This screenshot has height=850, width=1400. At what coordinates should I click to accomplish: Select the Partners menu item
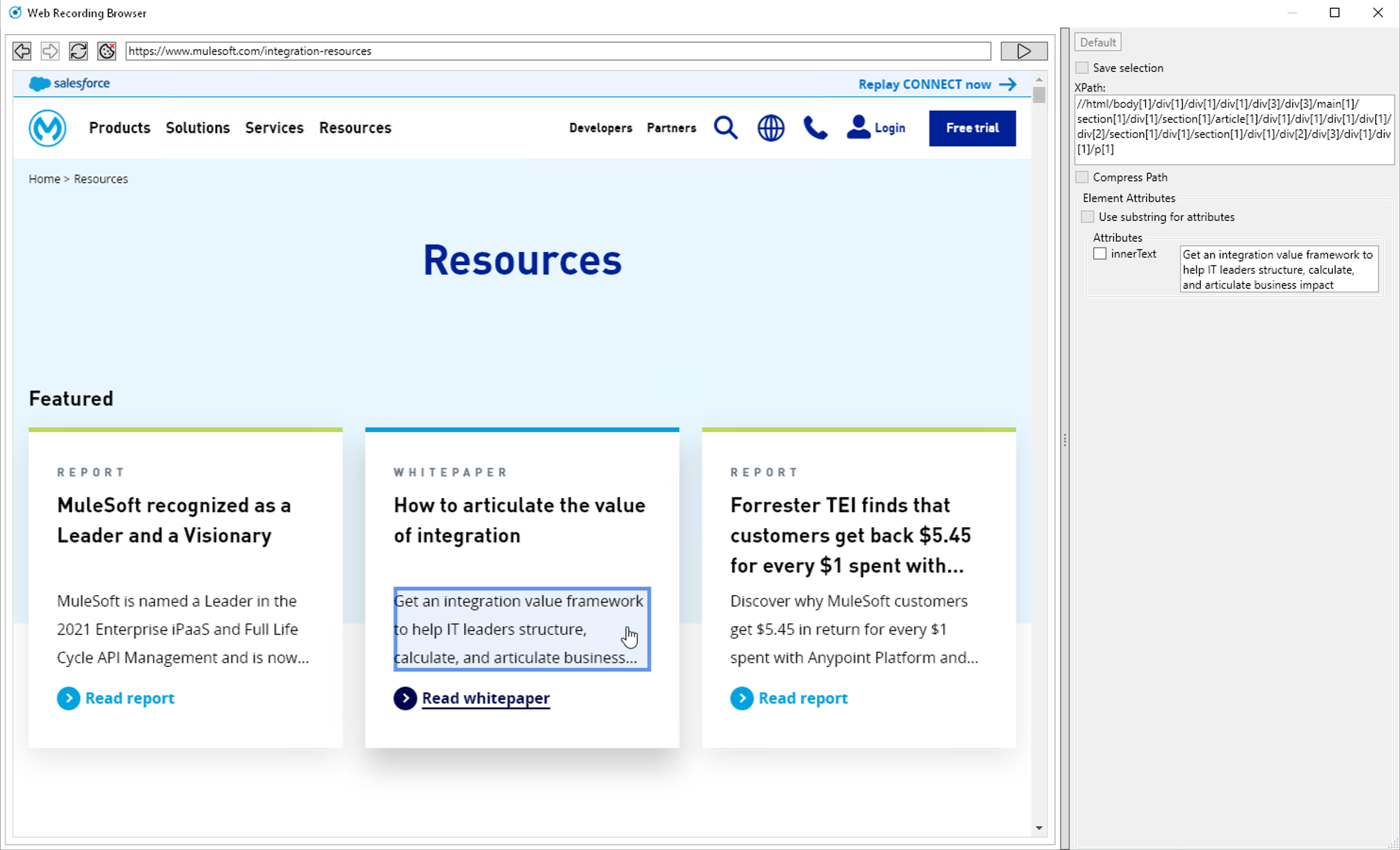tap(672, 128)
